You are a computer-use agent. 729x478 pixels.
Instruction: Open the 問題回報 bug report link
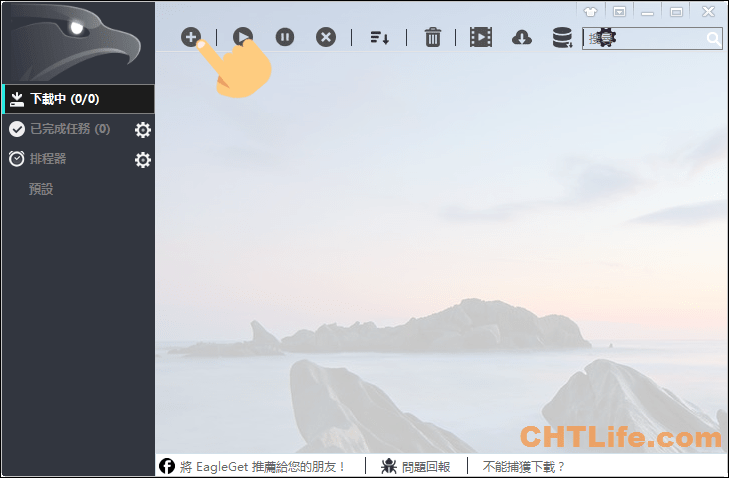click(x=416, y=466)
